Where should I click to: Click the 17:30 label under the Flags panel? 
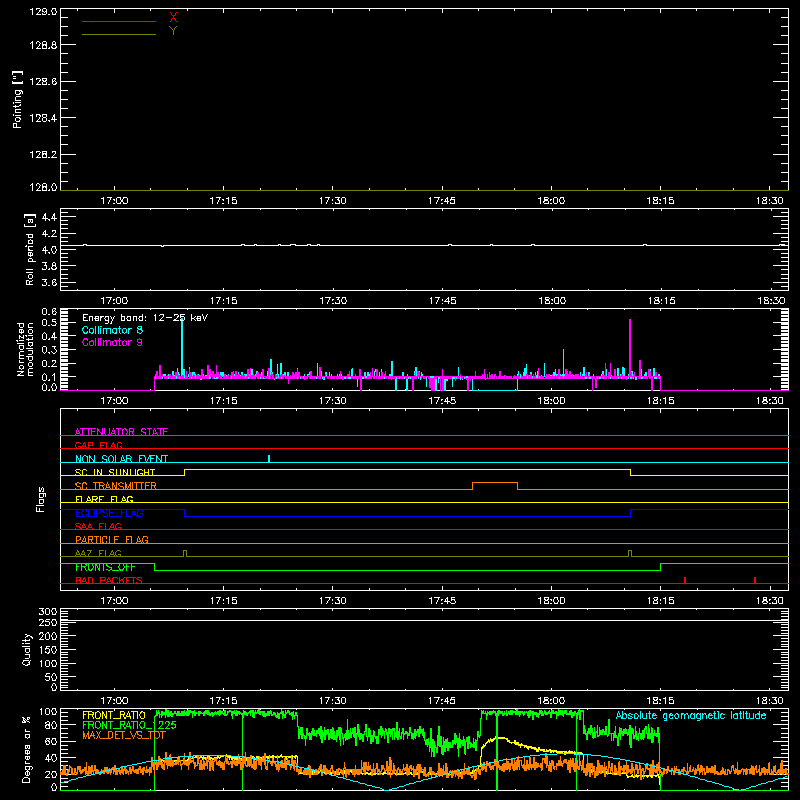click(x=333, y=601)
